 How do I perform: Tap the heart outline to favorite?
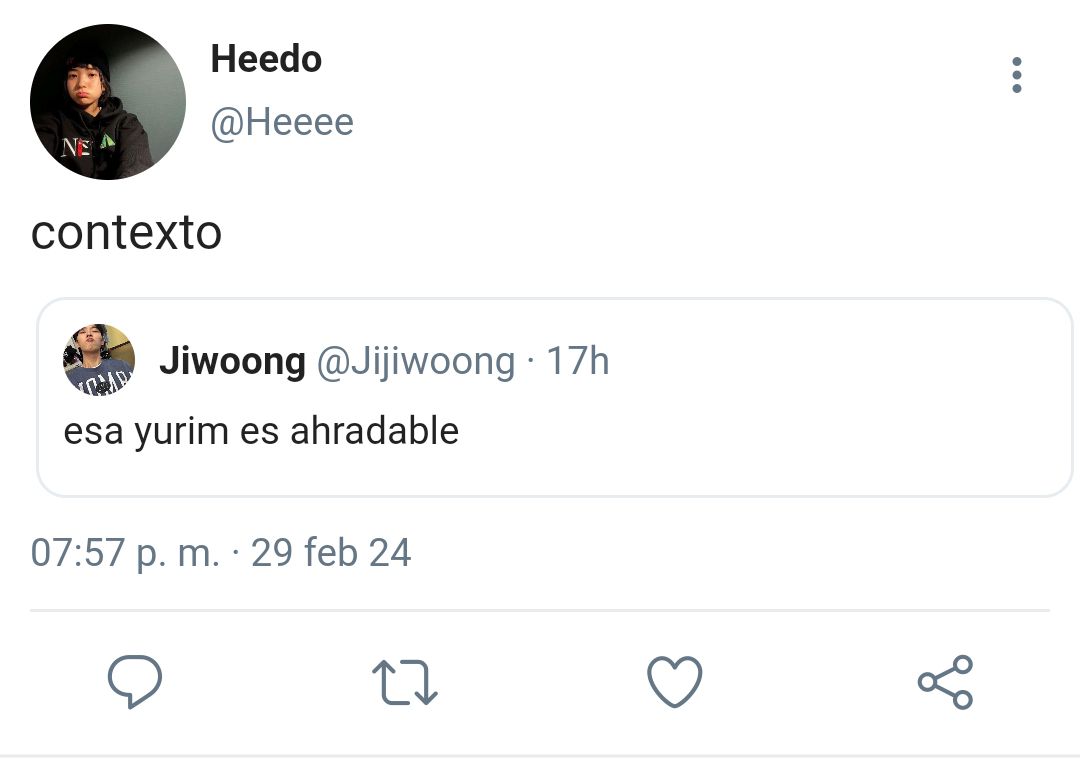(x=674, y=681)
